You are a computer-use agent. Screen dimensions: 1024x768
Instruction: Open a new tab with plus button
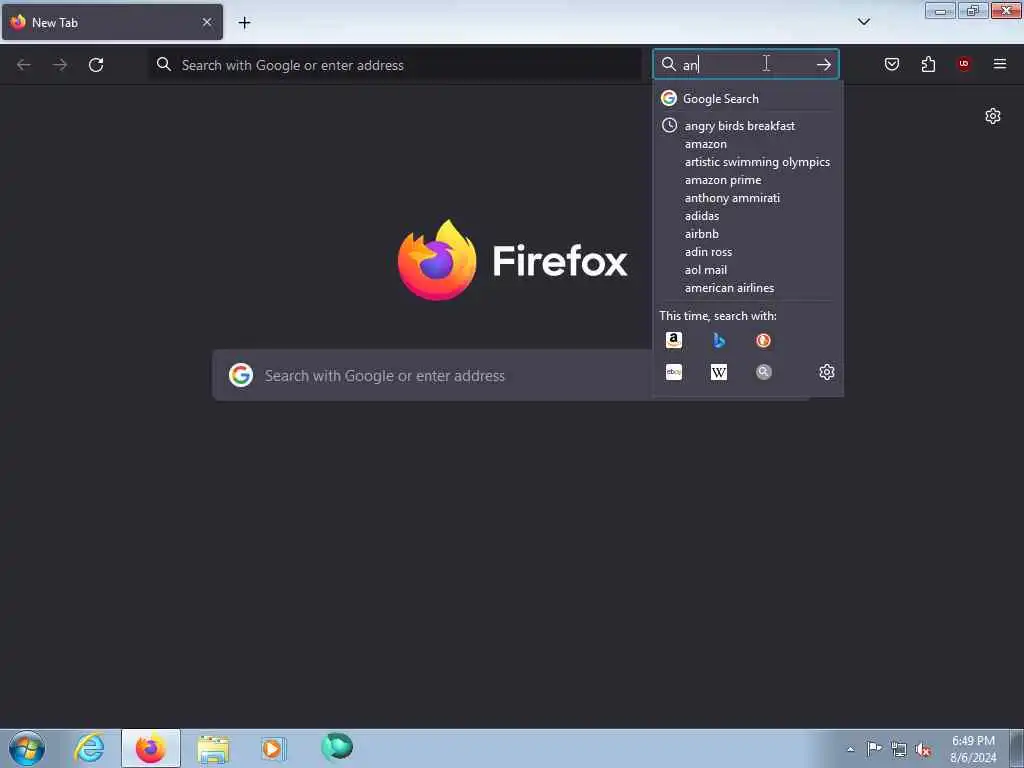(x=244, y=23)
